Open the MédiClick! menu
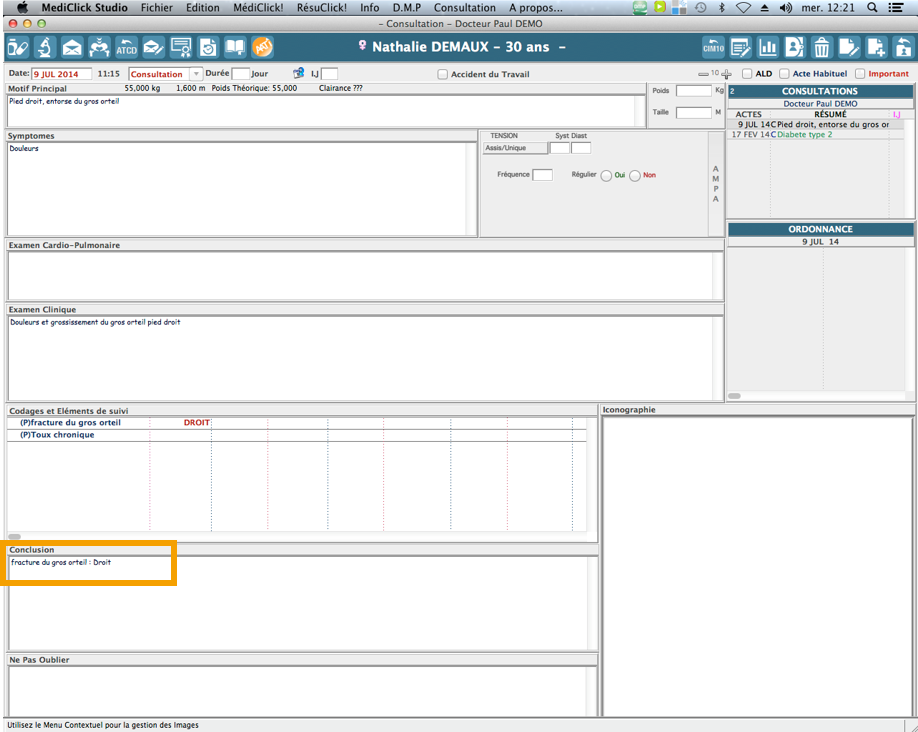The height and width of the screenshot is (732, 918). (258, 8)
